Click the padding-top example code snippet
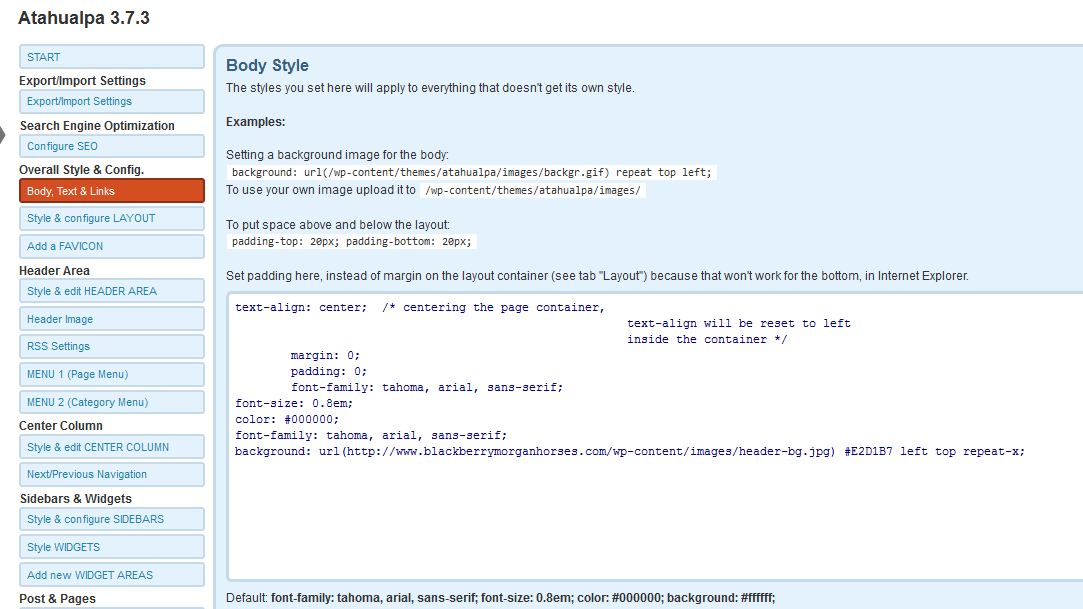The image size is (1083, 609). pos(352,242)
